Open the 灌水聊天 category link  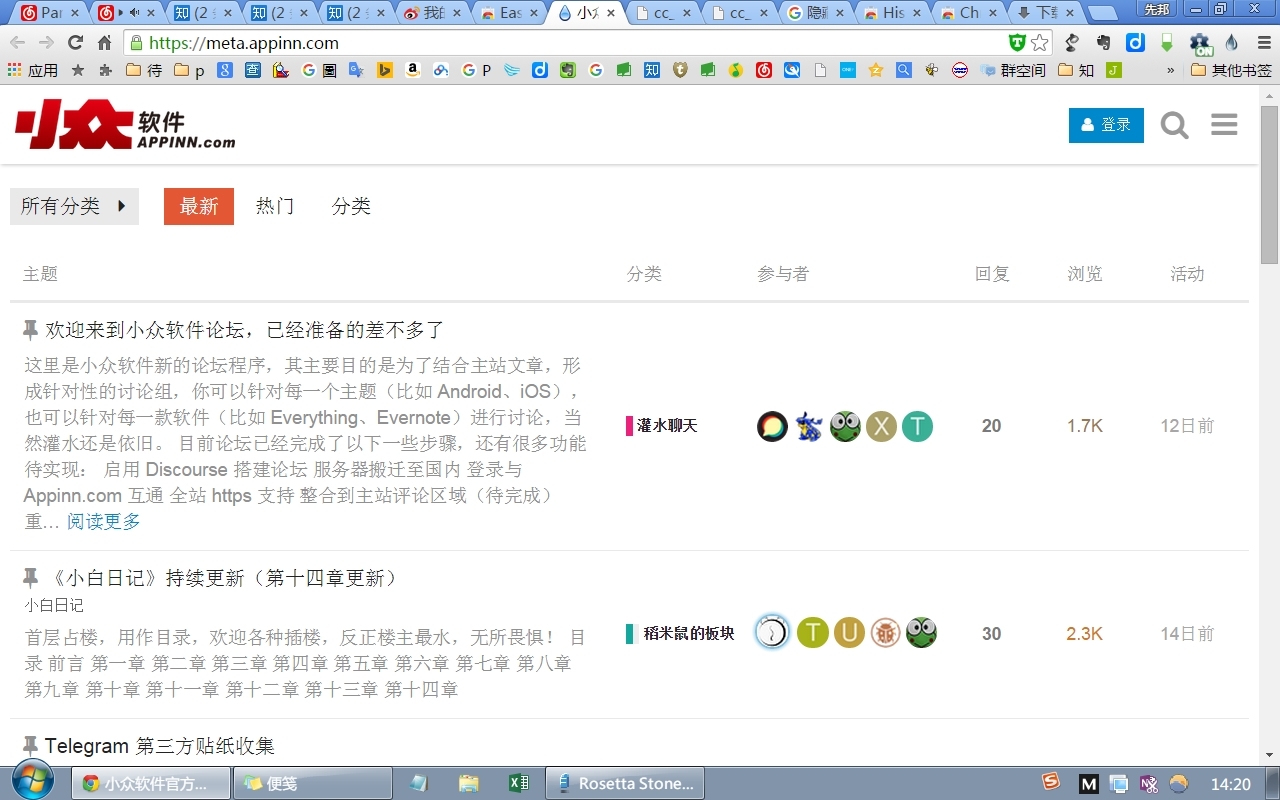click(666, 426)
